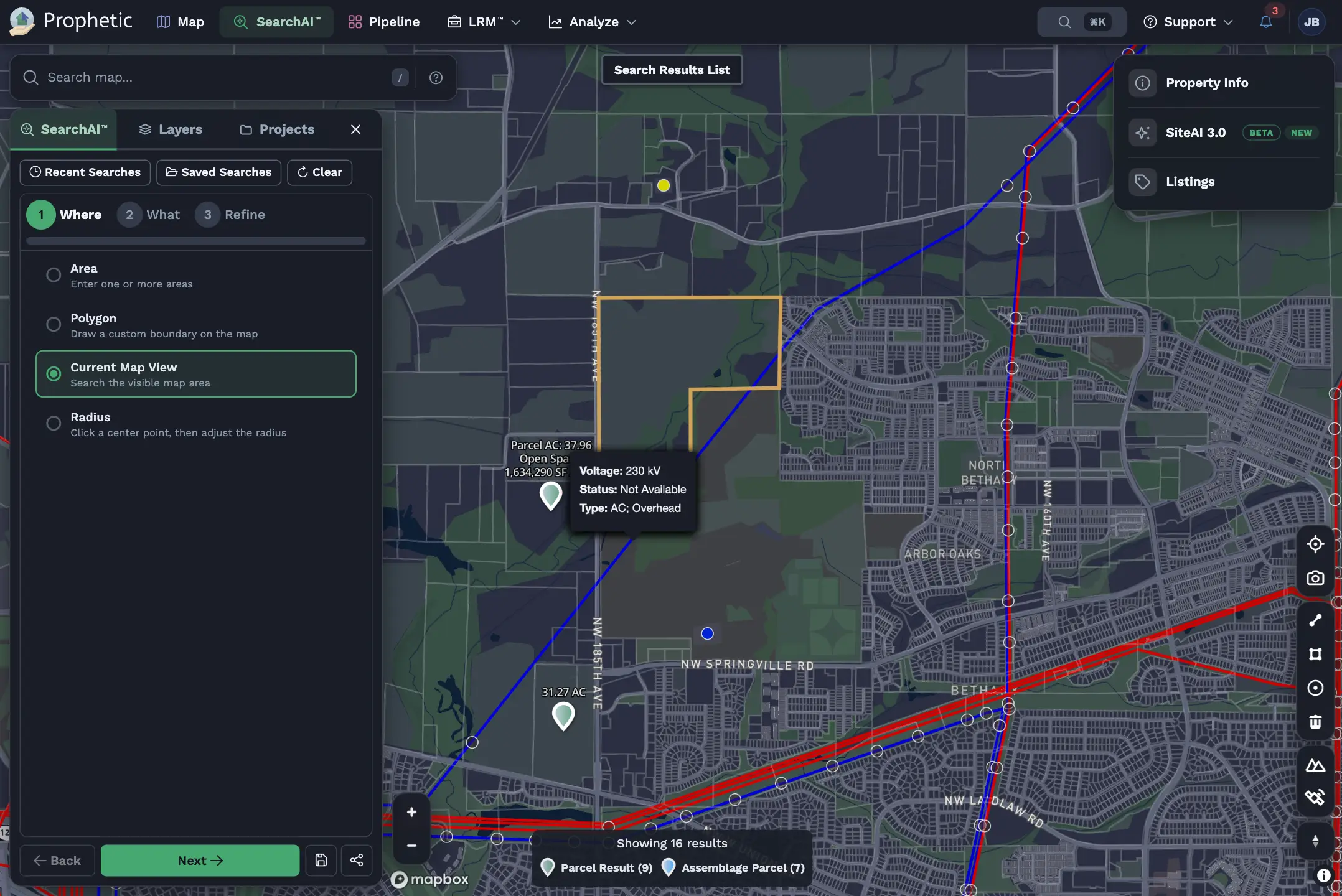Toggle Assemblage Parcel legend filter
The image size is (1342, 896).
(x=733, y=867)
